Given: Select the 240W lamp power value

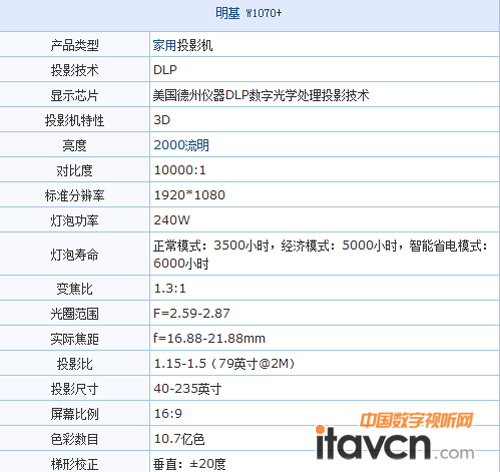Looking at the screenshot, I should coord(172,220).
